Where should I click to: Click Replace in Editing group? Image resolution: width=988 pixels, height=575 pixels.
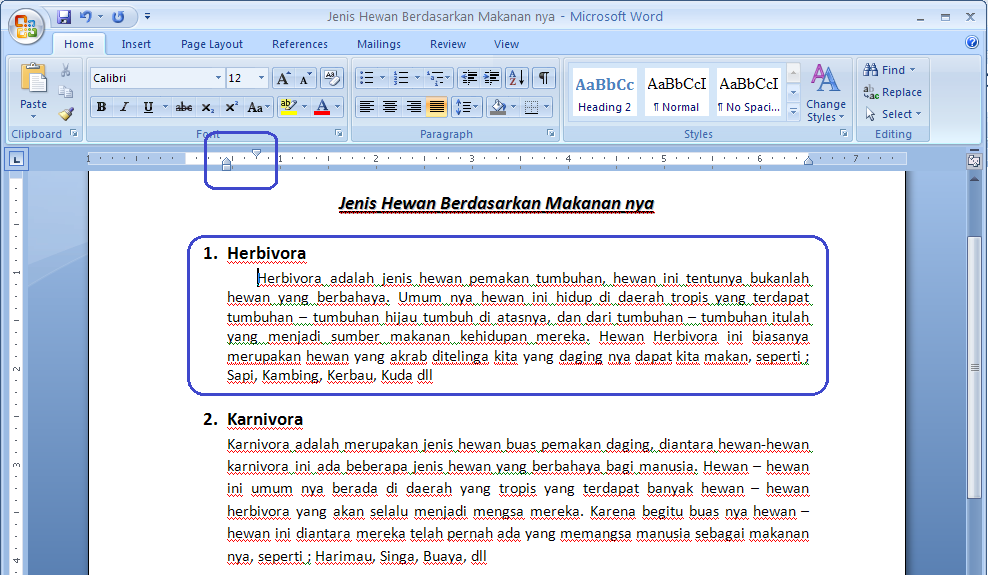pos(892,92)
